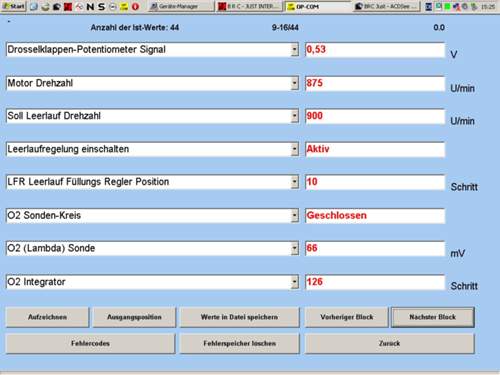The image size is (500, 375).
Task: Click the red square quick-launch icon
Action: point(68,6)
